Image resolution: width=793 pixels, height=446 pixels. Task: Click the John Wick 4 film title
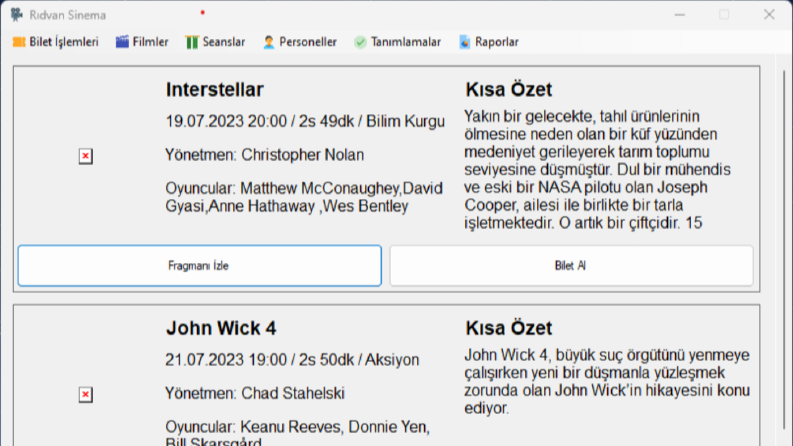tap(221, 328)
